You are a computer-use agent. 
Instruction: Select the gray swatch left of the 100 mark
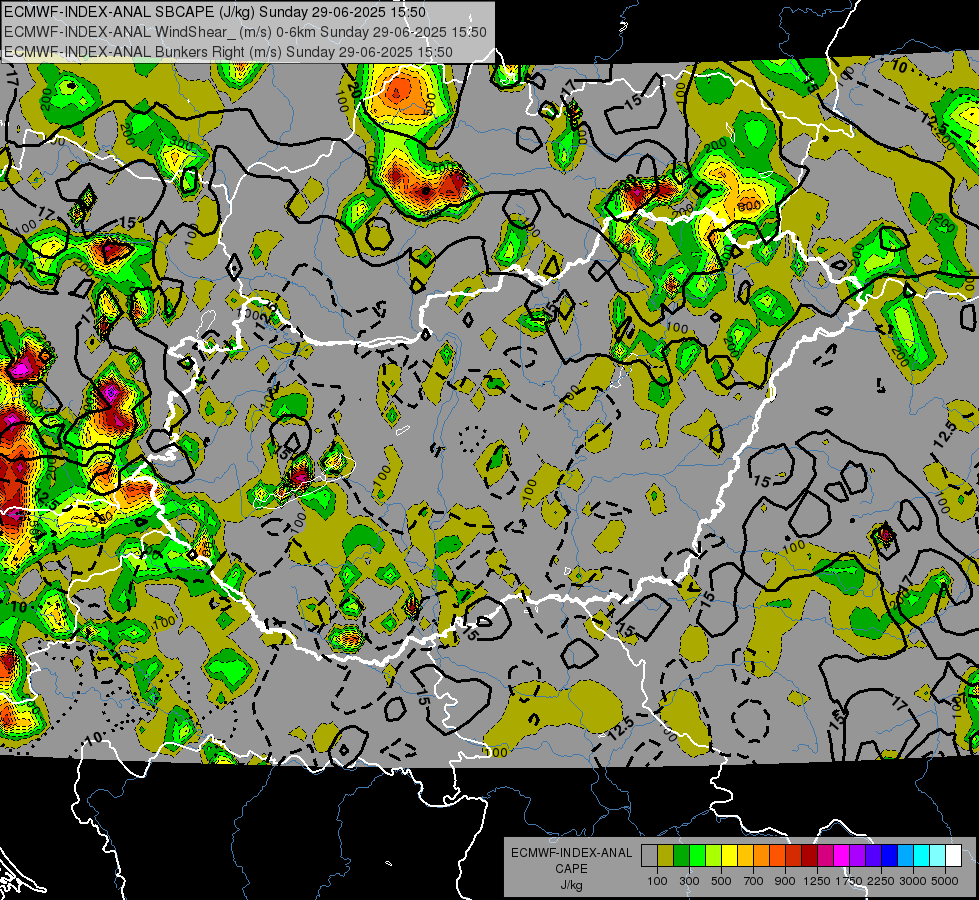649,856
